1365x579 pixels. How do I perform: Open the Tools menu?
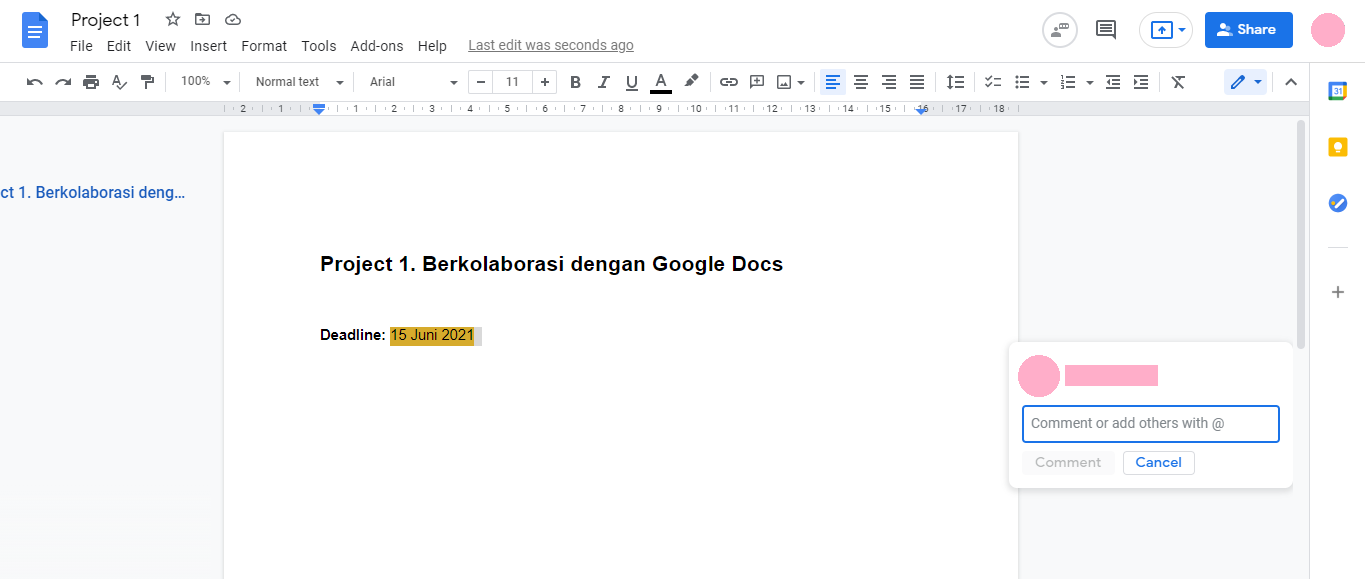[319, 46]
